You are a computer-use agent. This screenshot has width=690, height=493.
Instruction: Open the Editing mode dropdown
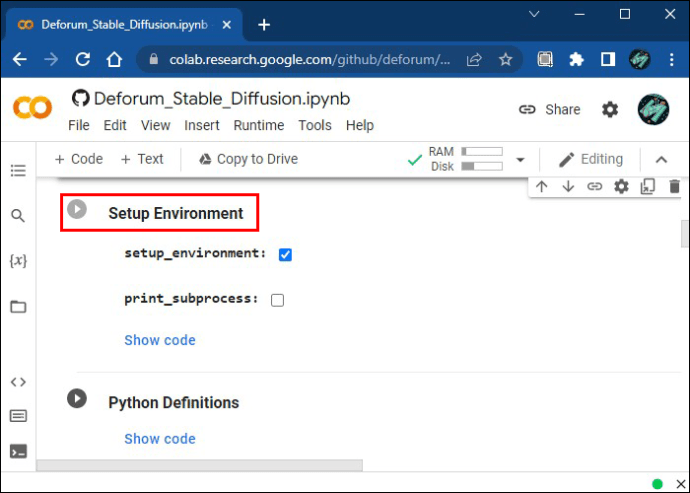tap(591, 159)
